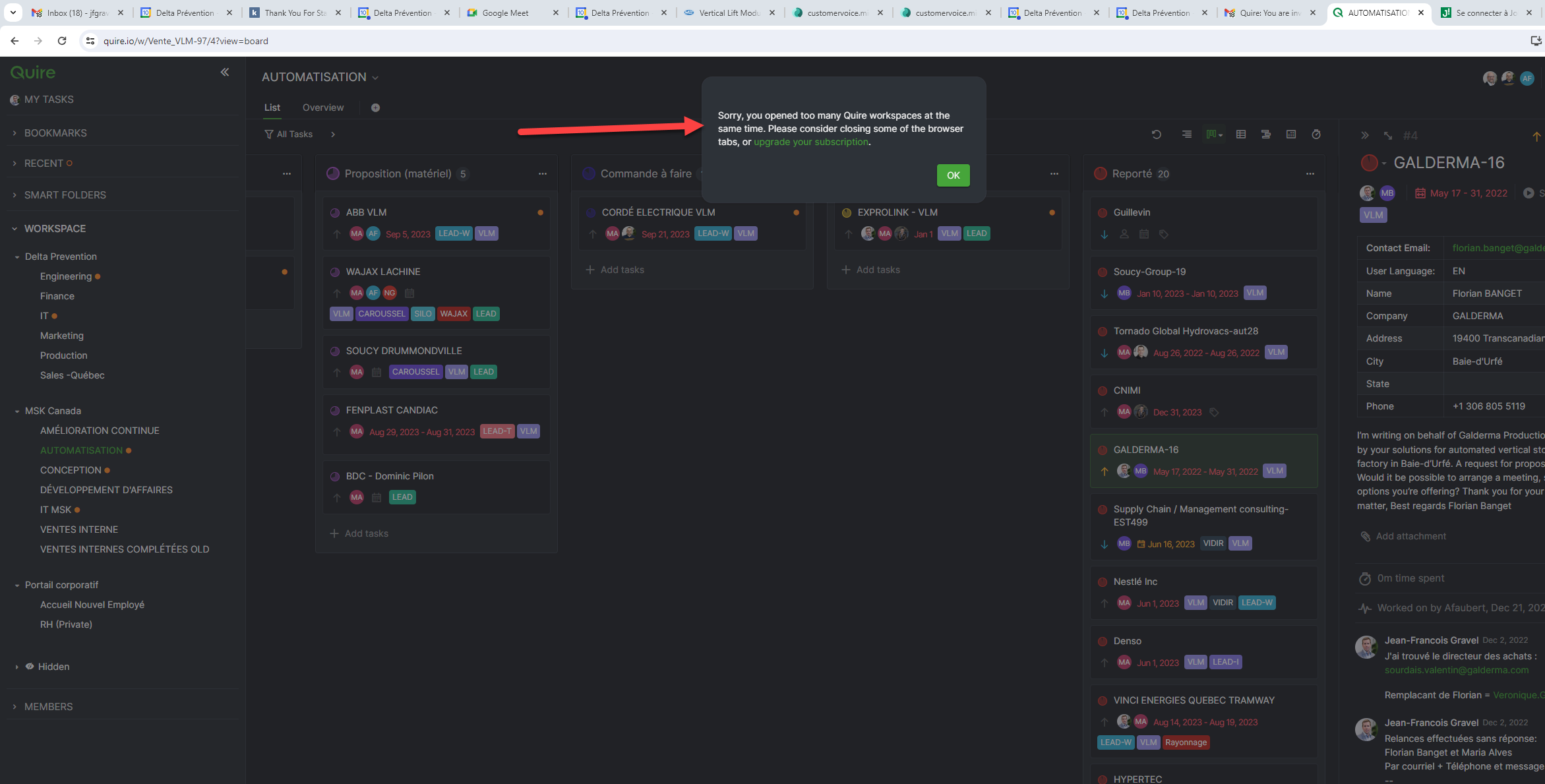The image size is (1545, 784).
Task: Expand GALDERMA-16 detail panel to full view
Action: coord(1388,136)
